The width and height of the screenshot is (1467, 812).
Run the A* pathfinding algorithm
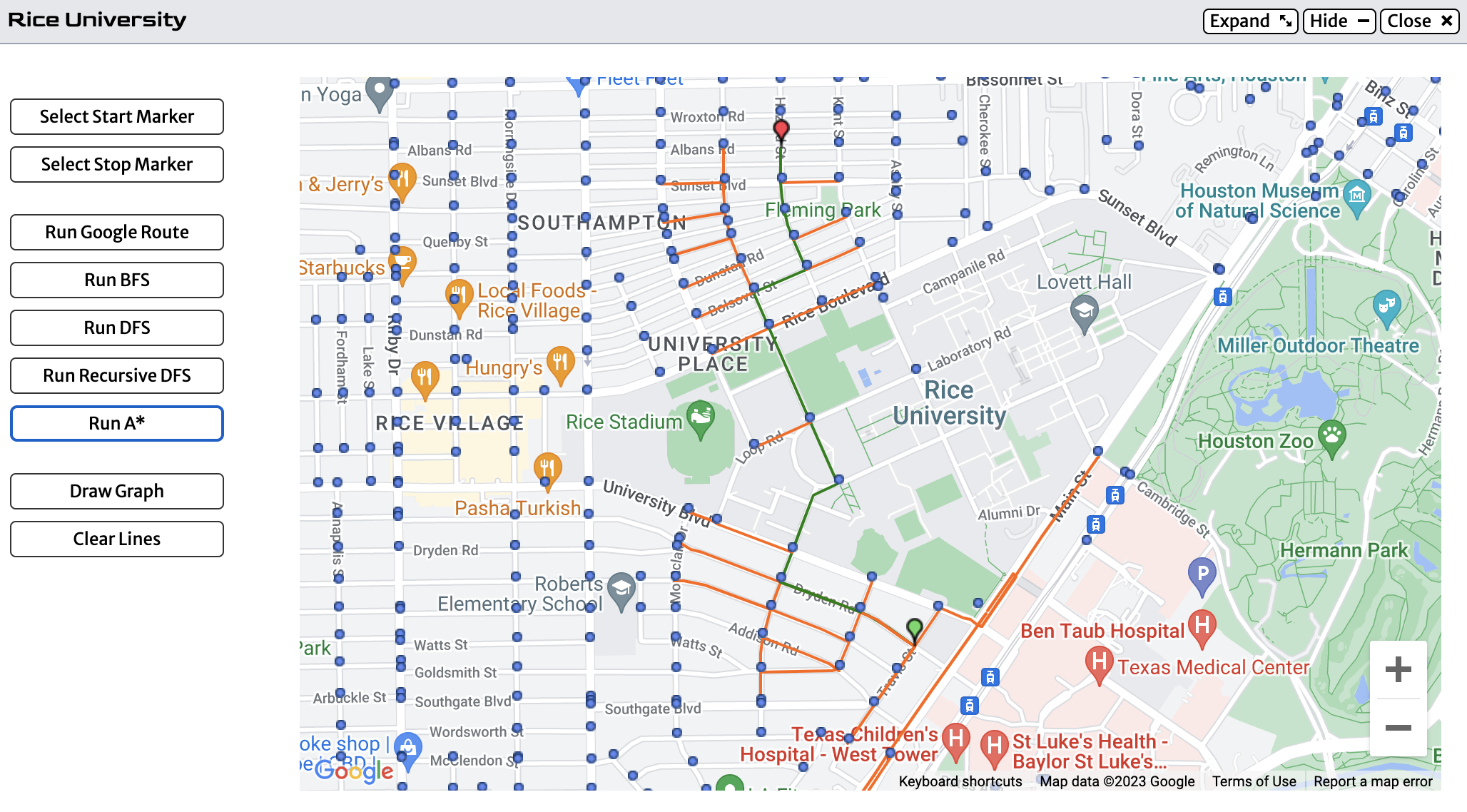point(116,422)
